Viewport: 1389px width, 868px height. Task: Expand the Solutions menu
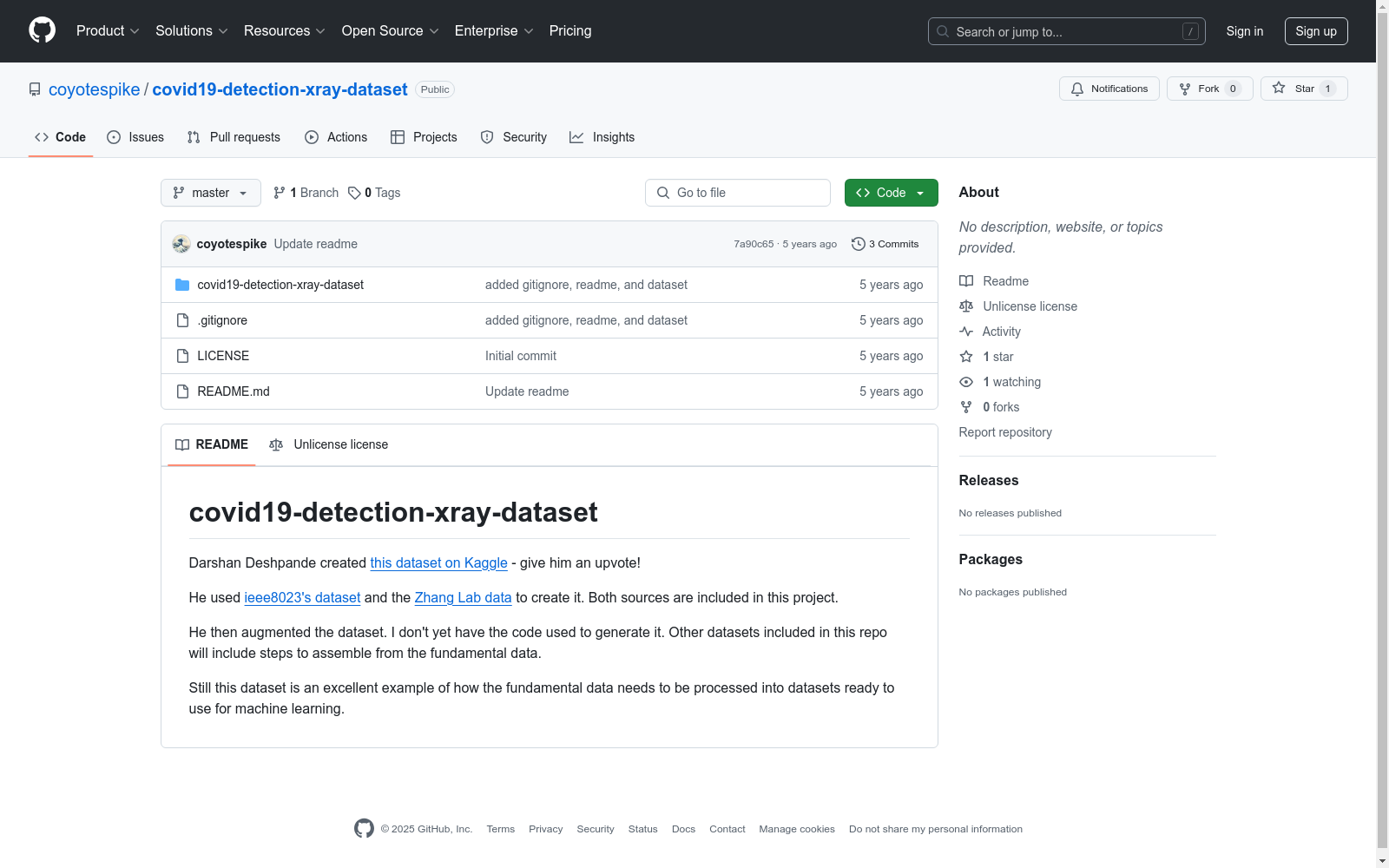coord(192,31)
